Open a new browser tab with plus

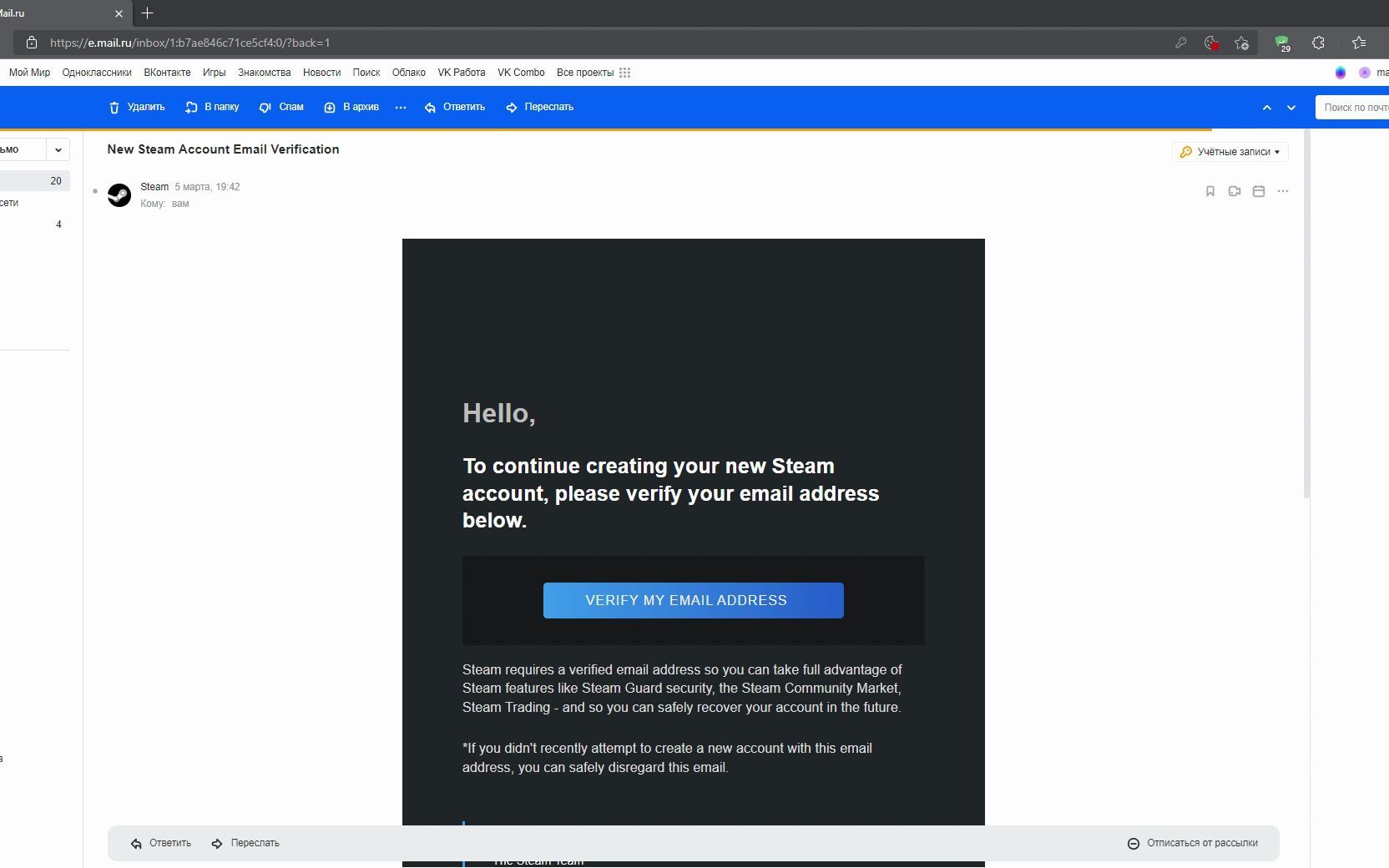pos(148,13)
